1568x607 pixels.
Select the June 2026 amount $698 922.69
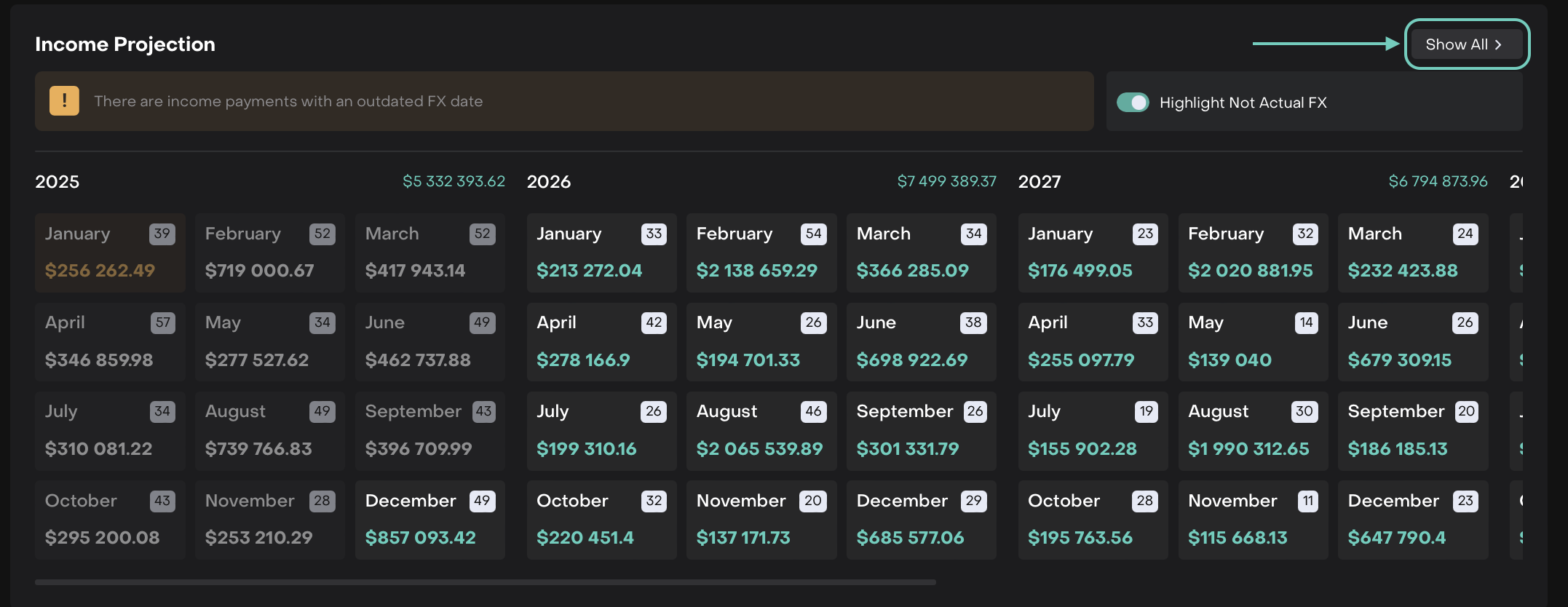pos(912,360)
